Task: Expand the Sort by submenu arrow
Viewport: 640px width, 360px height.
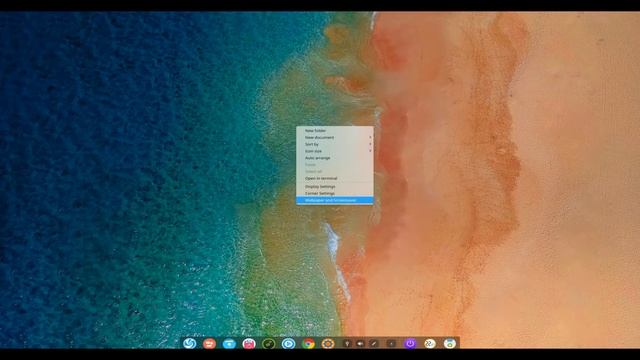Action: coord(370,144)
